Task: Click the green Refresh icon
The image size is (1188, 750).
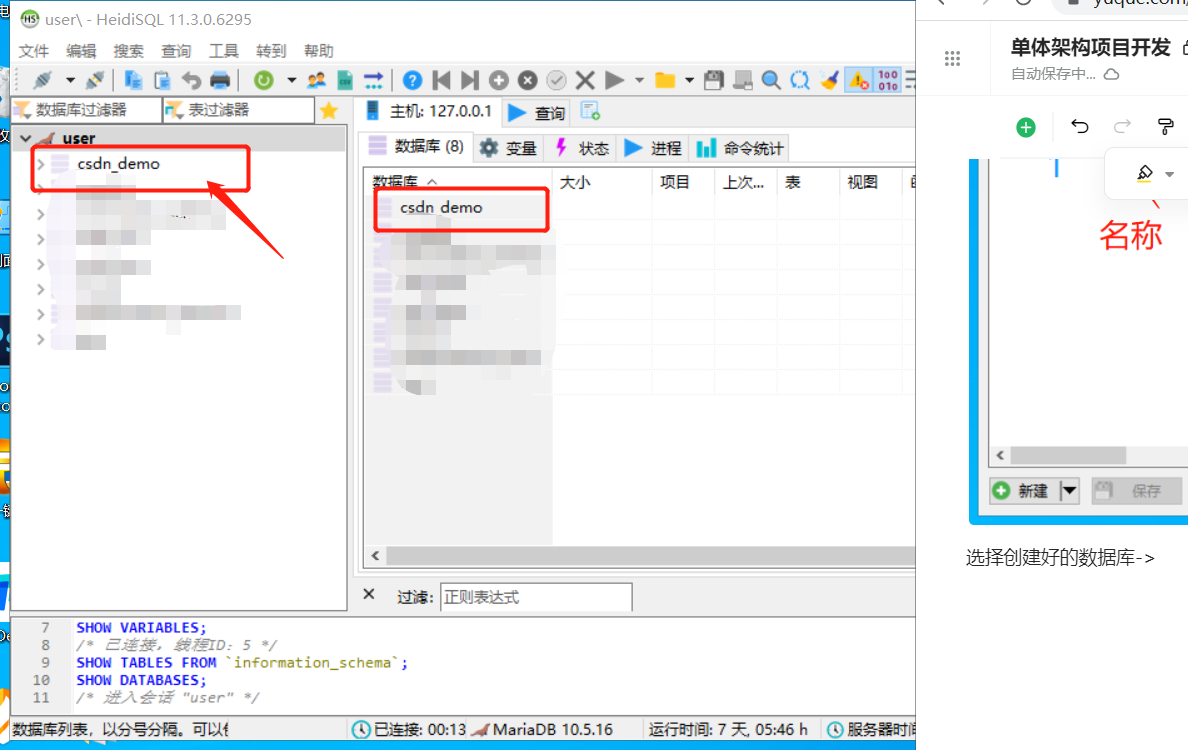Action: coord(264,80)
